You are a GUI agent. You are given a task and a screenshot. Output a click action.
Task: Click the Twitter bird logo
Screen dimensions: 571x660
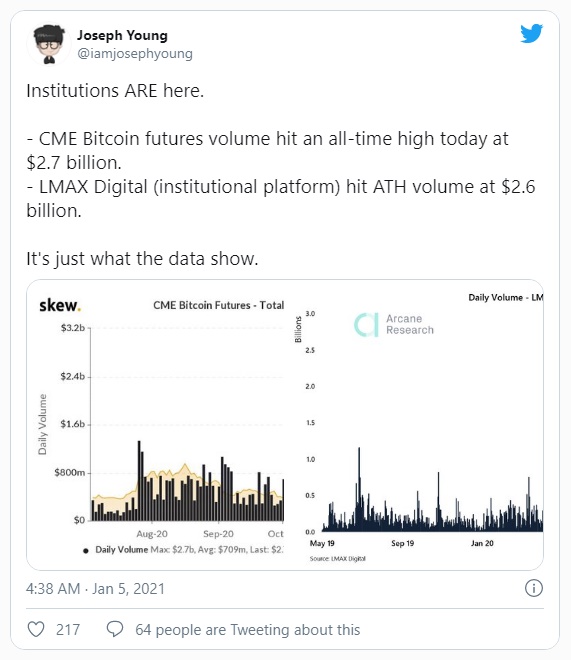pyautogui.click(x=531, y=34)
